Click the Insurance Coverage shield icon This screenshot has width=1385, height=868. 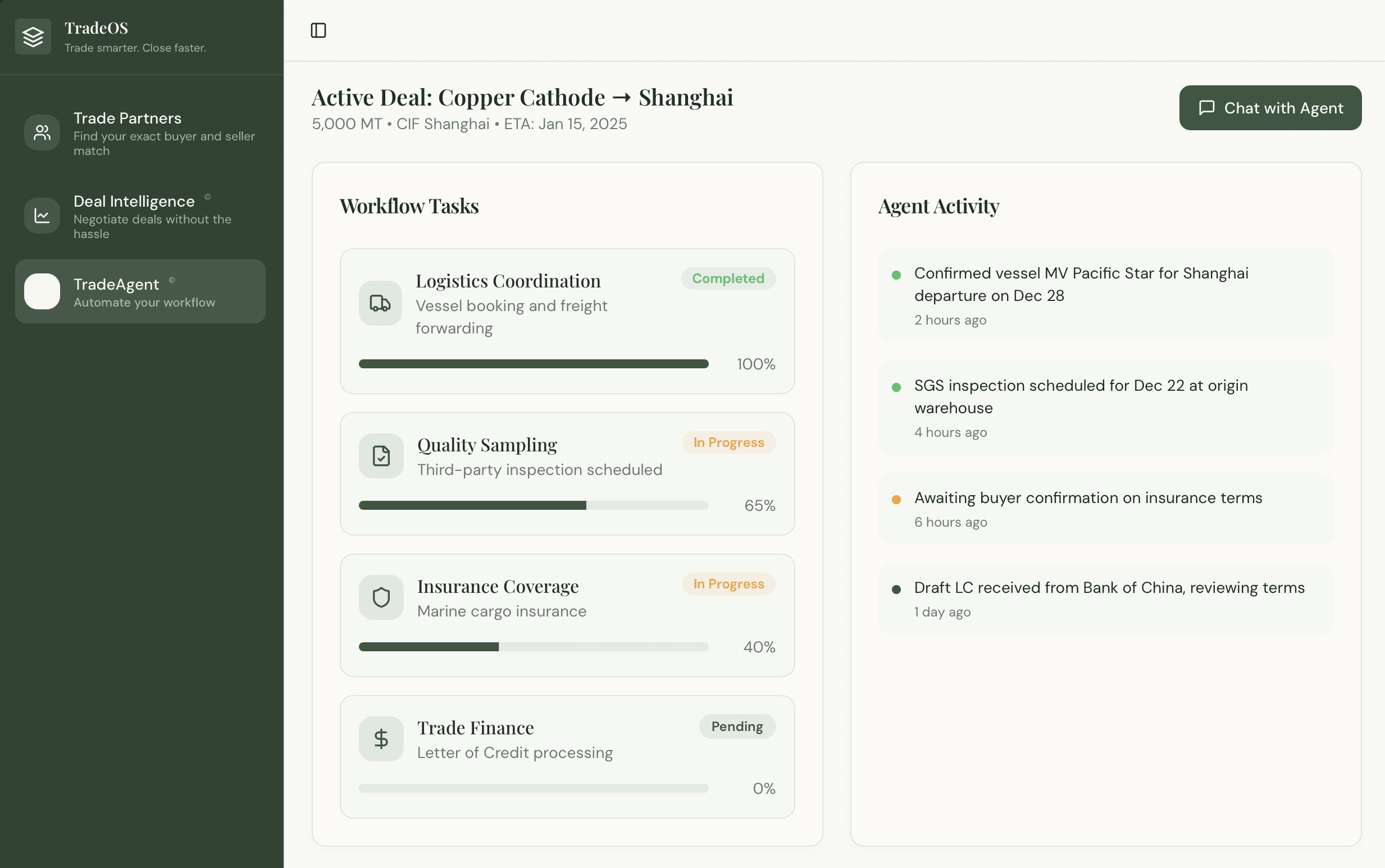tap(381, 597)
